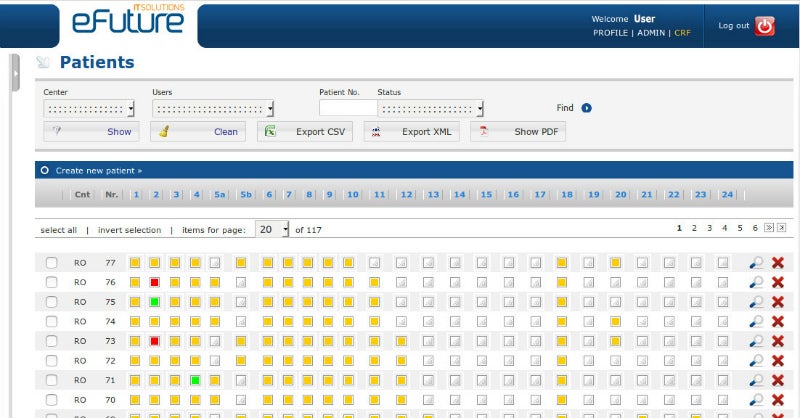
Task: Open the ADMIN menu link
Action: tap(651, 33)
